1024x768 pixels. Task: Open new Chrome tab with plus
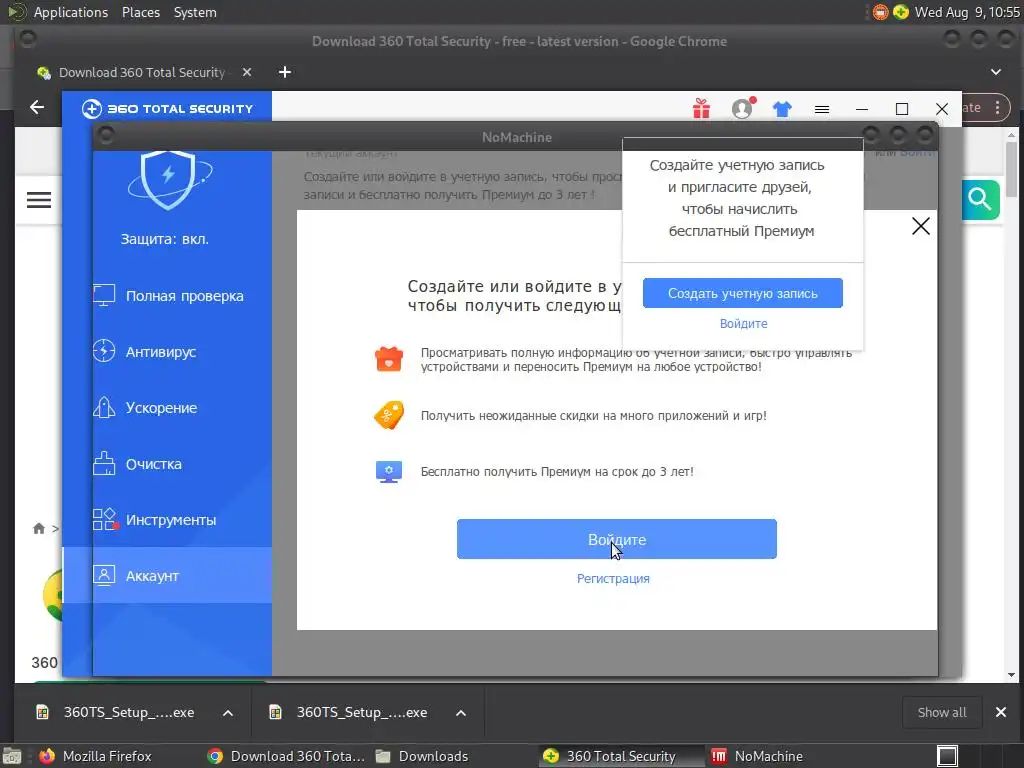pos(285,72)
